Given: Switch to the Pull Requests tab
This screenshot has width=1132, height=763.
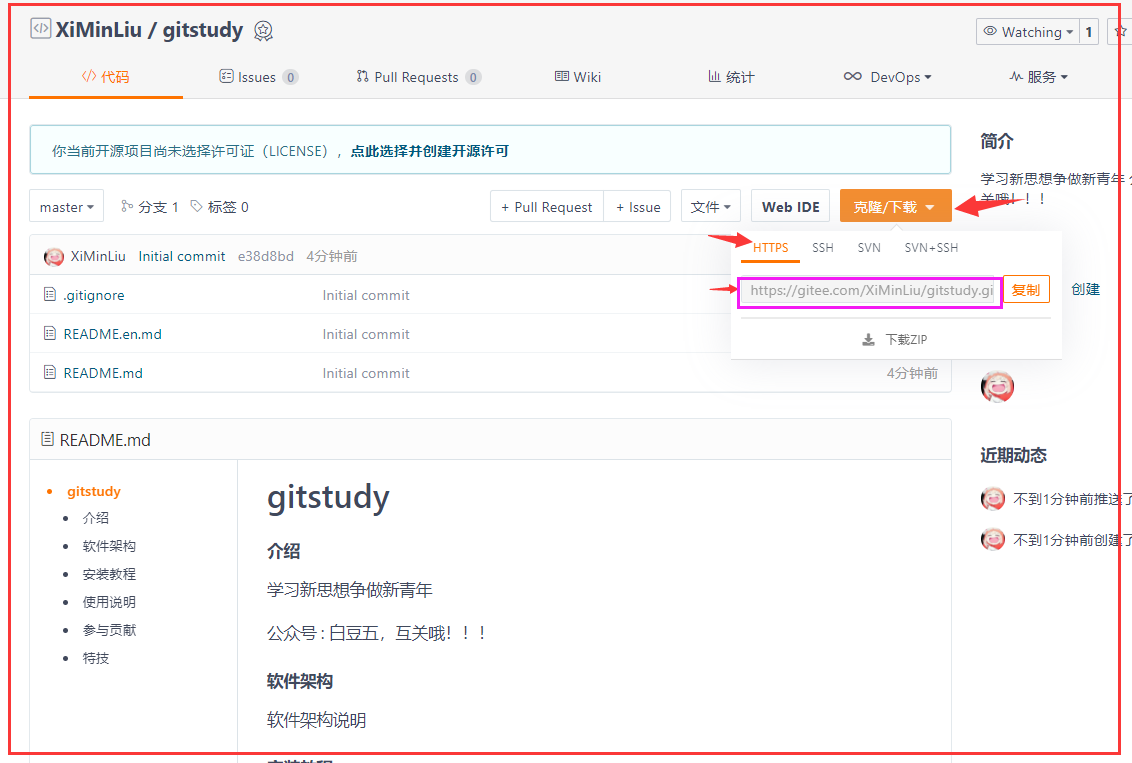Looking at the screenshot, I should coord(418,77).
